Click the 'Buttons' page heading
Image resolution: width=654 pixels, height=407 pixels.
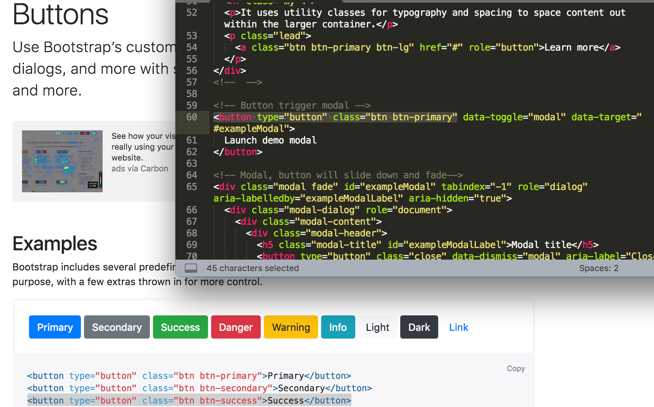(60, 14)
